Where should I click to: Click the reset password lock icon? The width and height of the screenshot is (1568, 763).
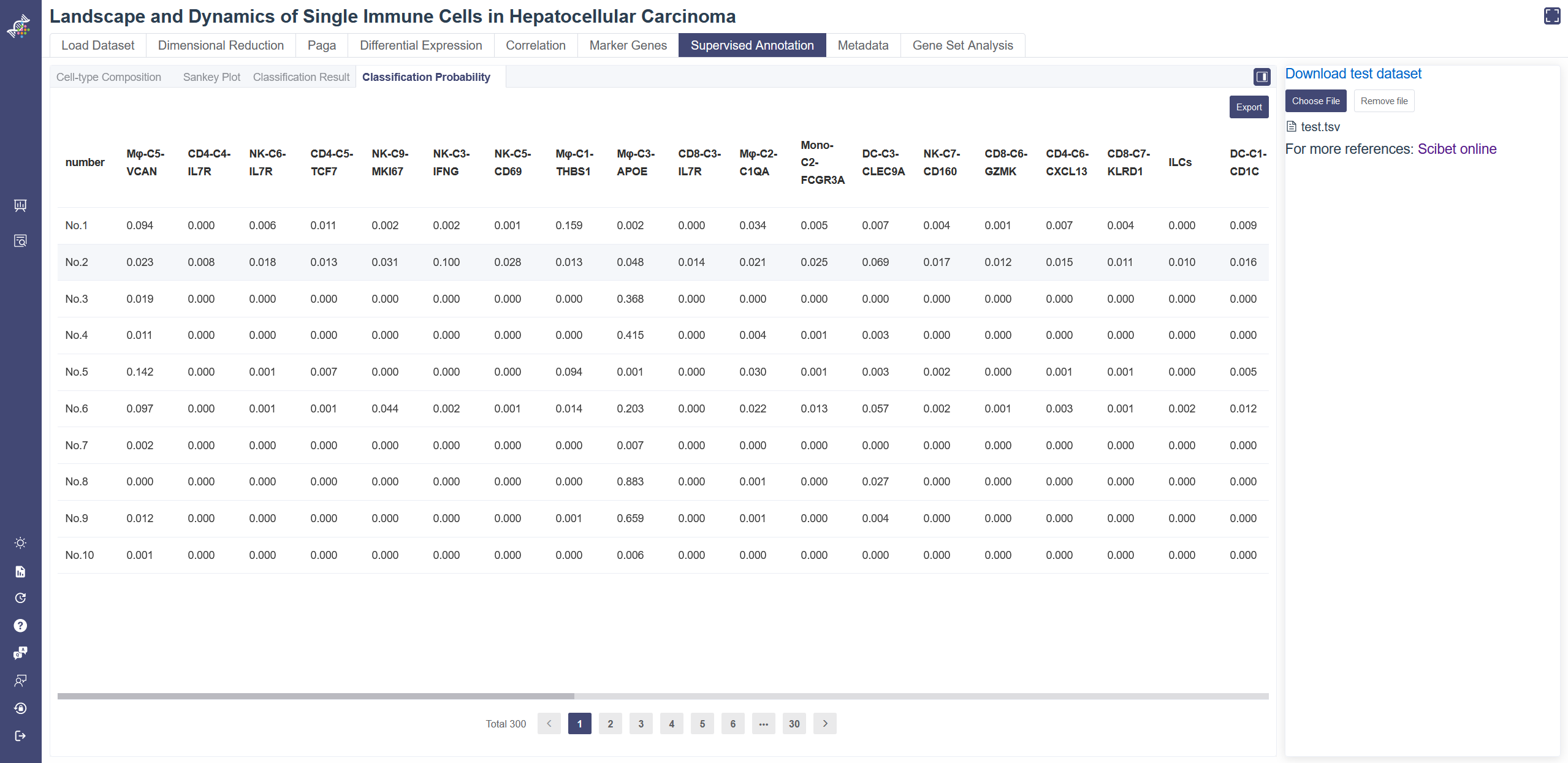[x=20, y=708]
